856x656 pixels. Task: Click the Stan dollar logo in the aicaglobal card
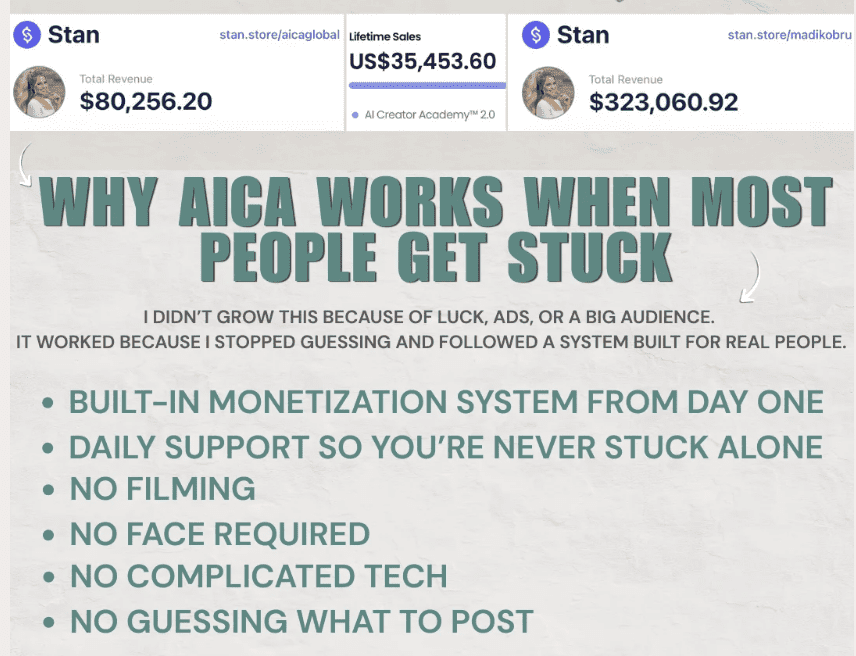pos(28,35)
